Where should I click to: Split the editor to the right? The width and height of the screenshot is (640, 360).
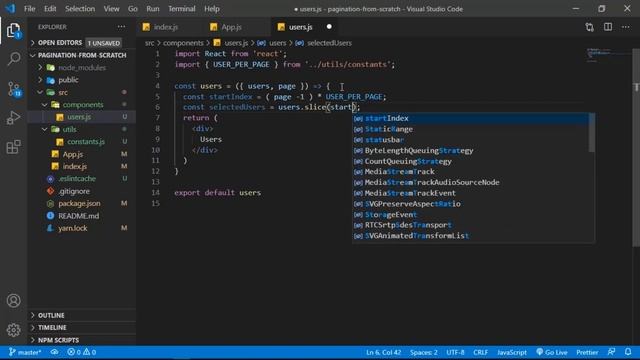[608, 27]
